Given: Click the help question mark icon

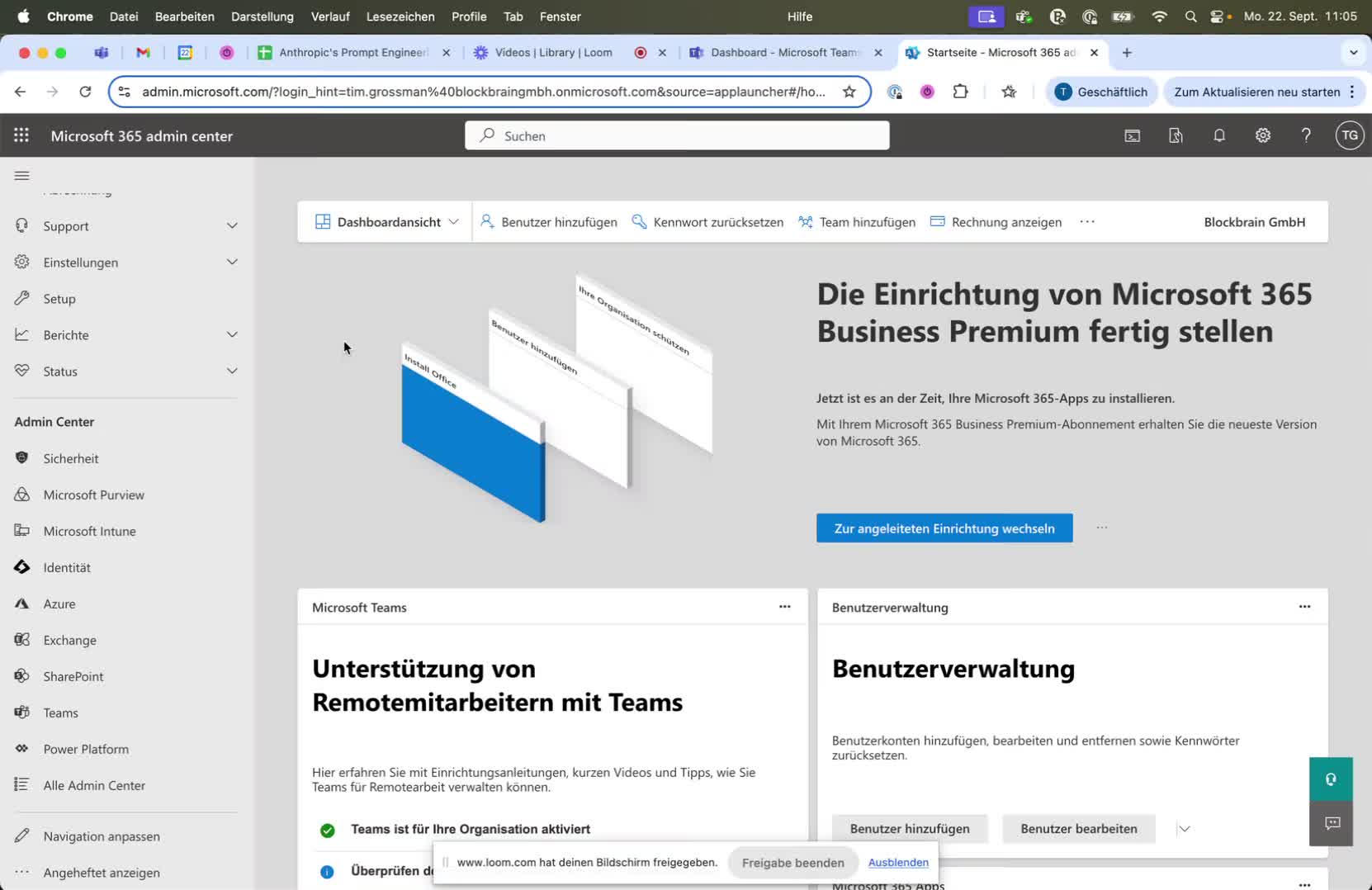Looking at the screenshot, I should coord(1305,135).
